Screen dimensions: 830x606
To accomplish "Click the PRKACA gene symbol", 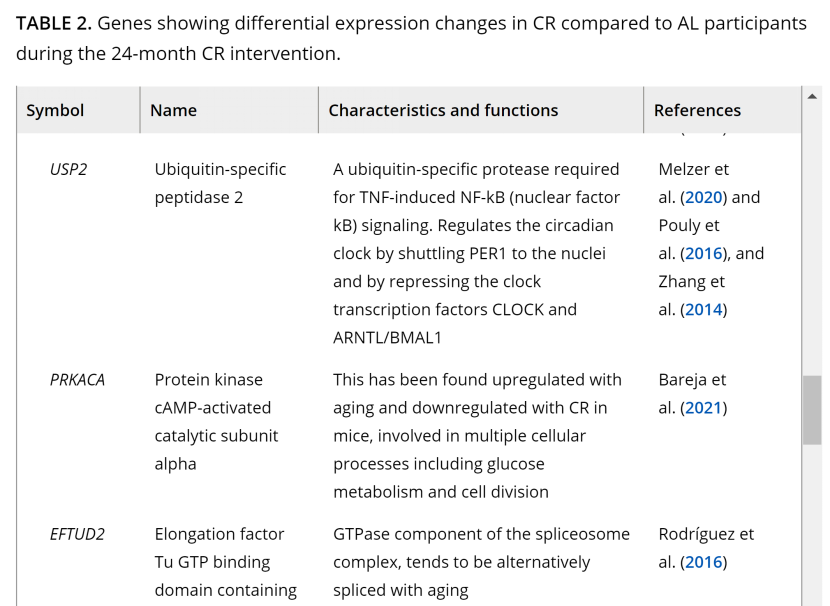I will 77,380.
